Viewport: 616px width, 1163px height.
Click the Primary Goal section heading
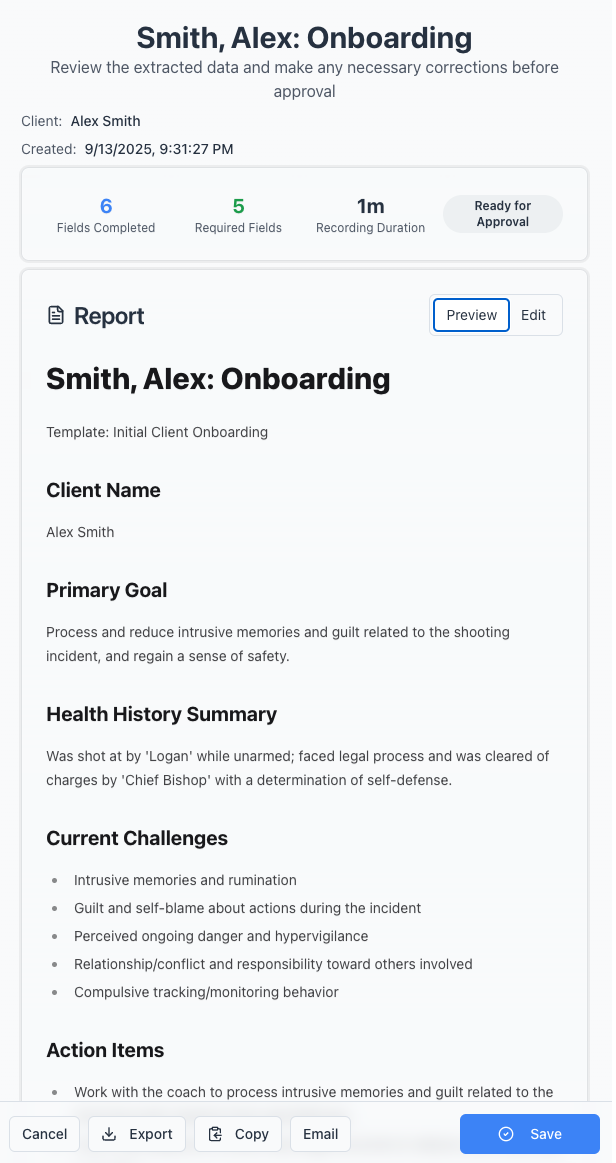pos(106,590)
